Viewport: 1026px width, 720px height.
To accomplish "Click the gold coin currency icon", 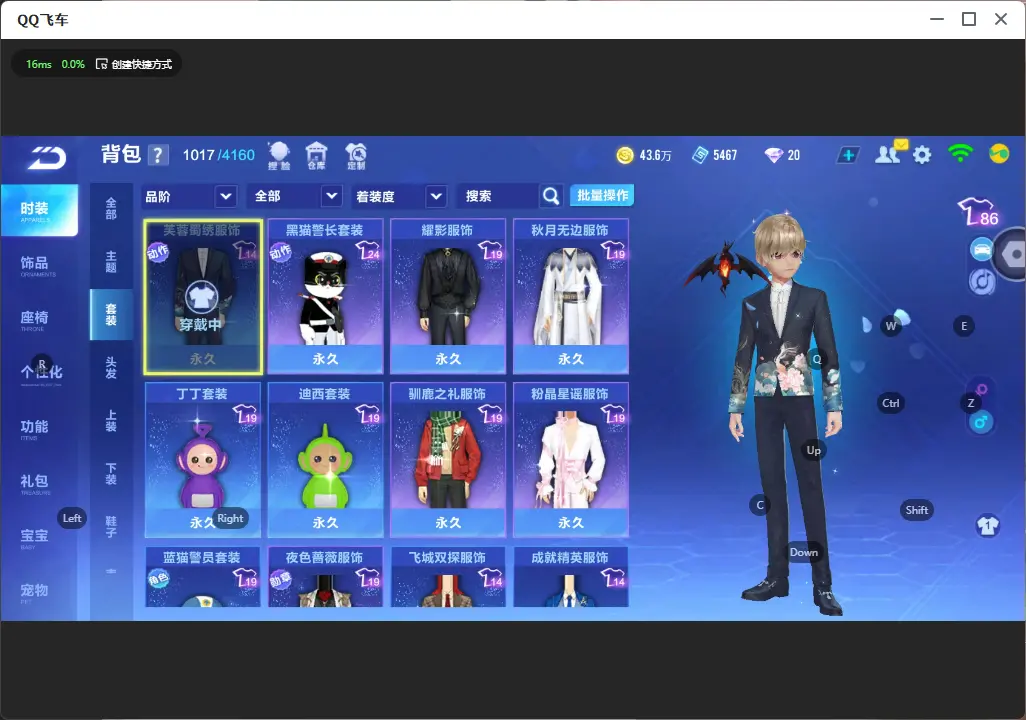I will click(625, 155).
